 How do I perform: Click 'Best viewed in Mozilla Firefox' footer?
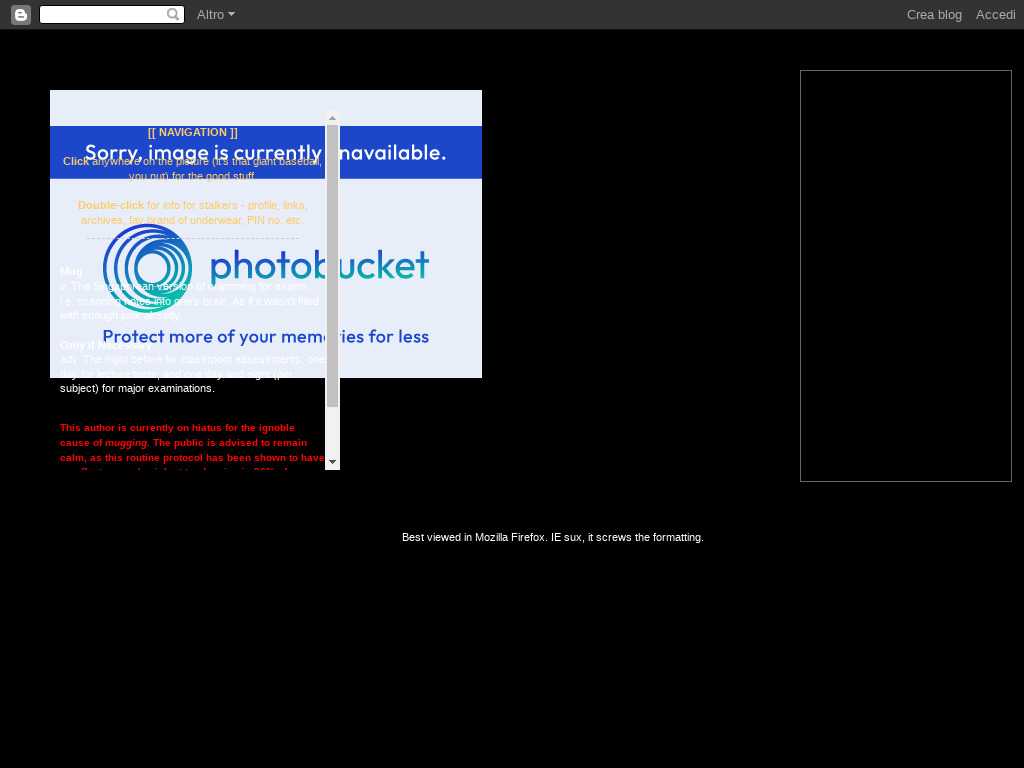552,537
